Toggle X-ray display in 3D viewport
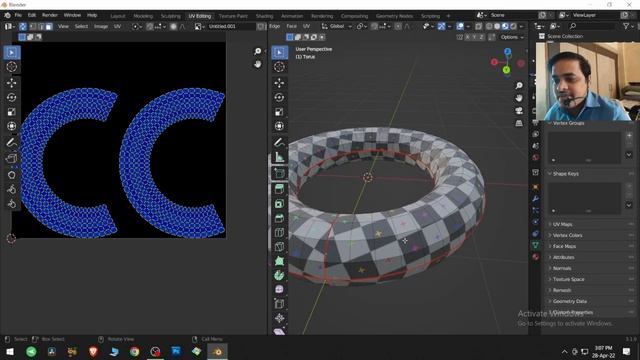Screen dimensions: 640x360 pos(478,27)
